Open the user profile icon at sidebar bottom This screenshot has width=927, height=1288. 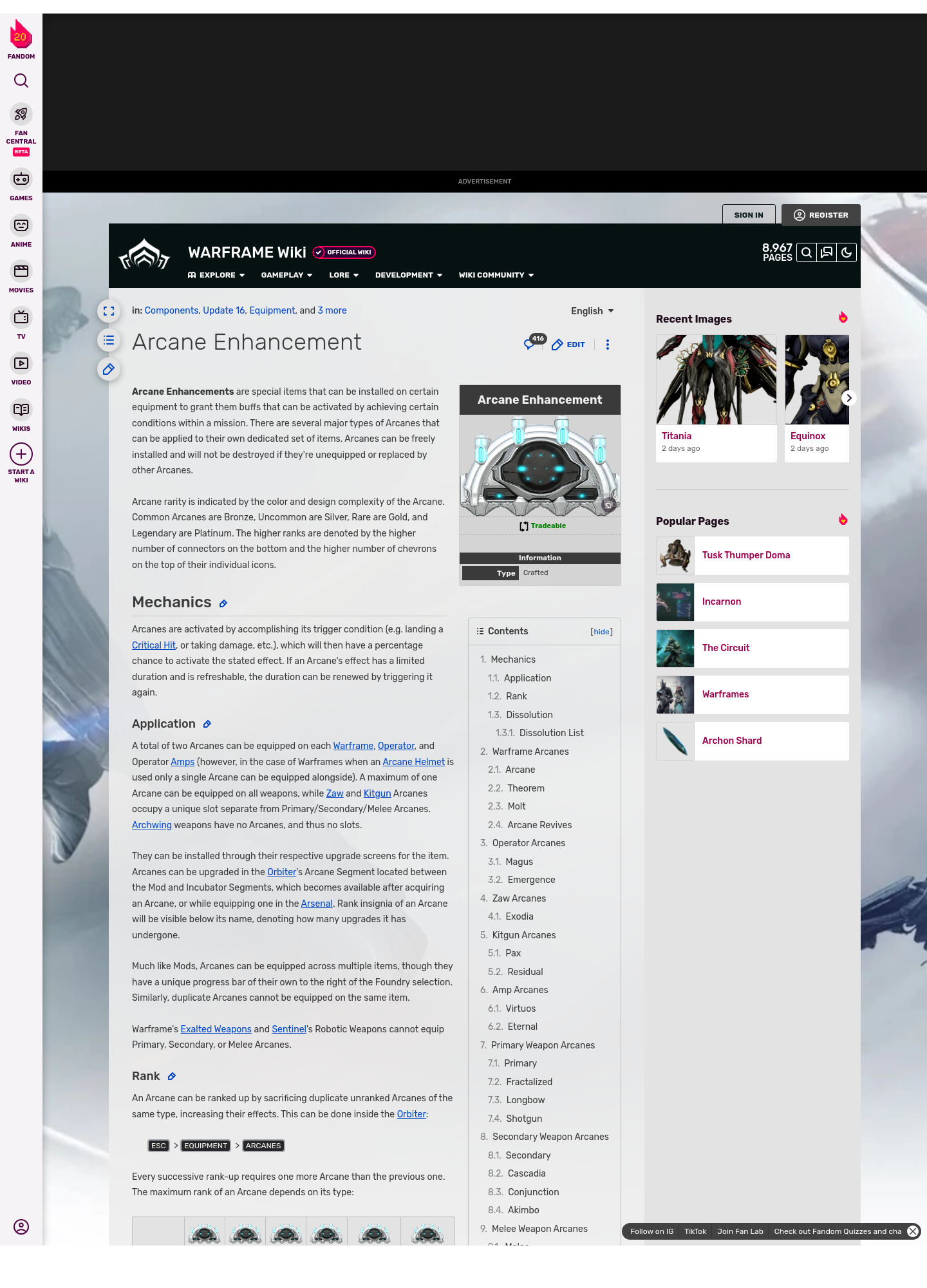pyautogui.click(x=21, y=1227)
